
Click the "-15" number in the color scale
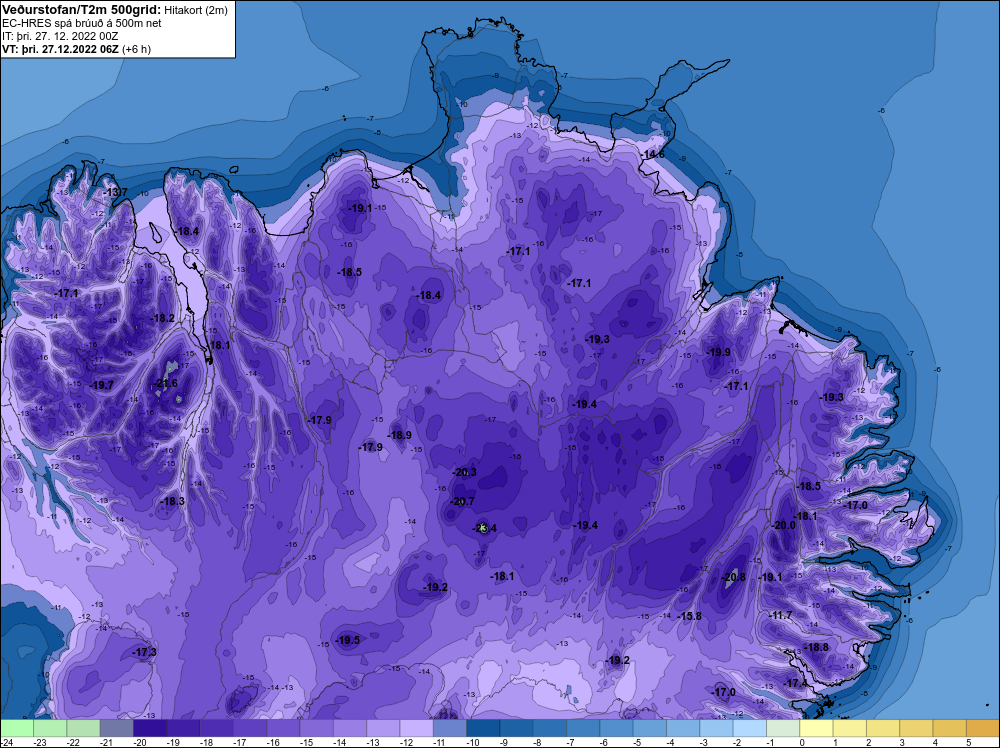click(307, 742)
